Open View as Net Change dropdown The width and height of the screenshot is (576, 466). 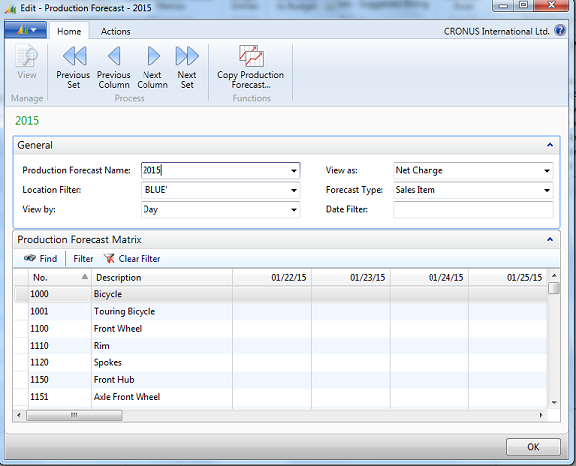pyautogui.click(x=547, y=171)
